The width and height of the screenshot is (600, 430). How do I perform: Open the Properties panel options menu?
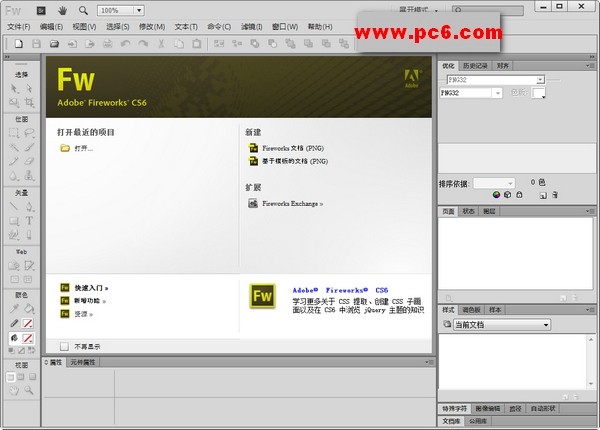point(429,362)
